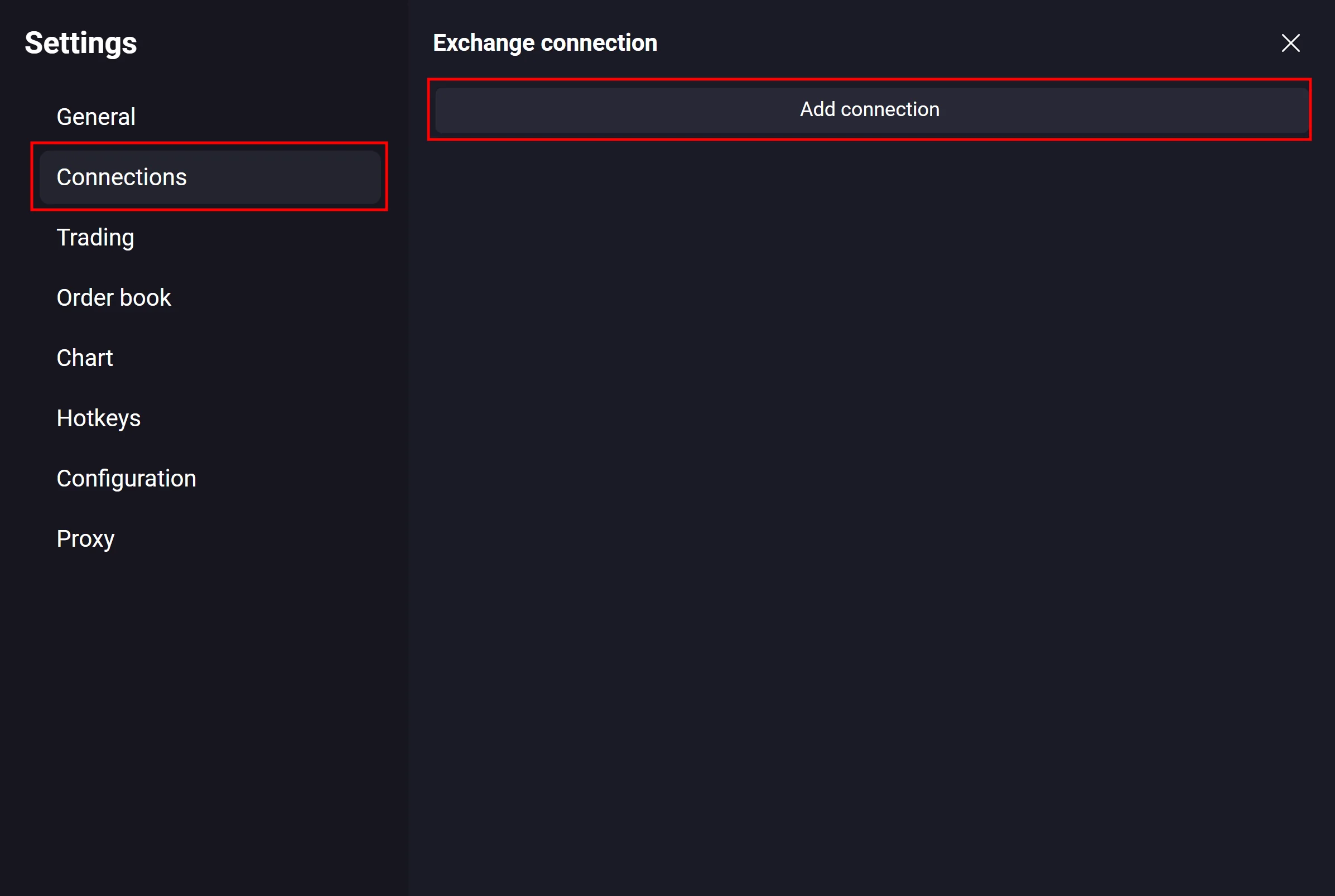Open Order book settings
The width and height of the screenshot is (1335, 896).
point(114,298)
